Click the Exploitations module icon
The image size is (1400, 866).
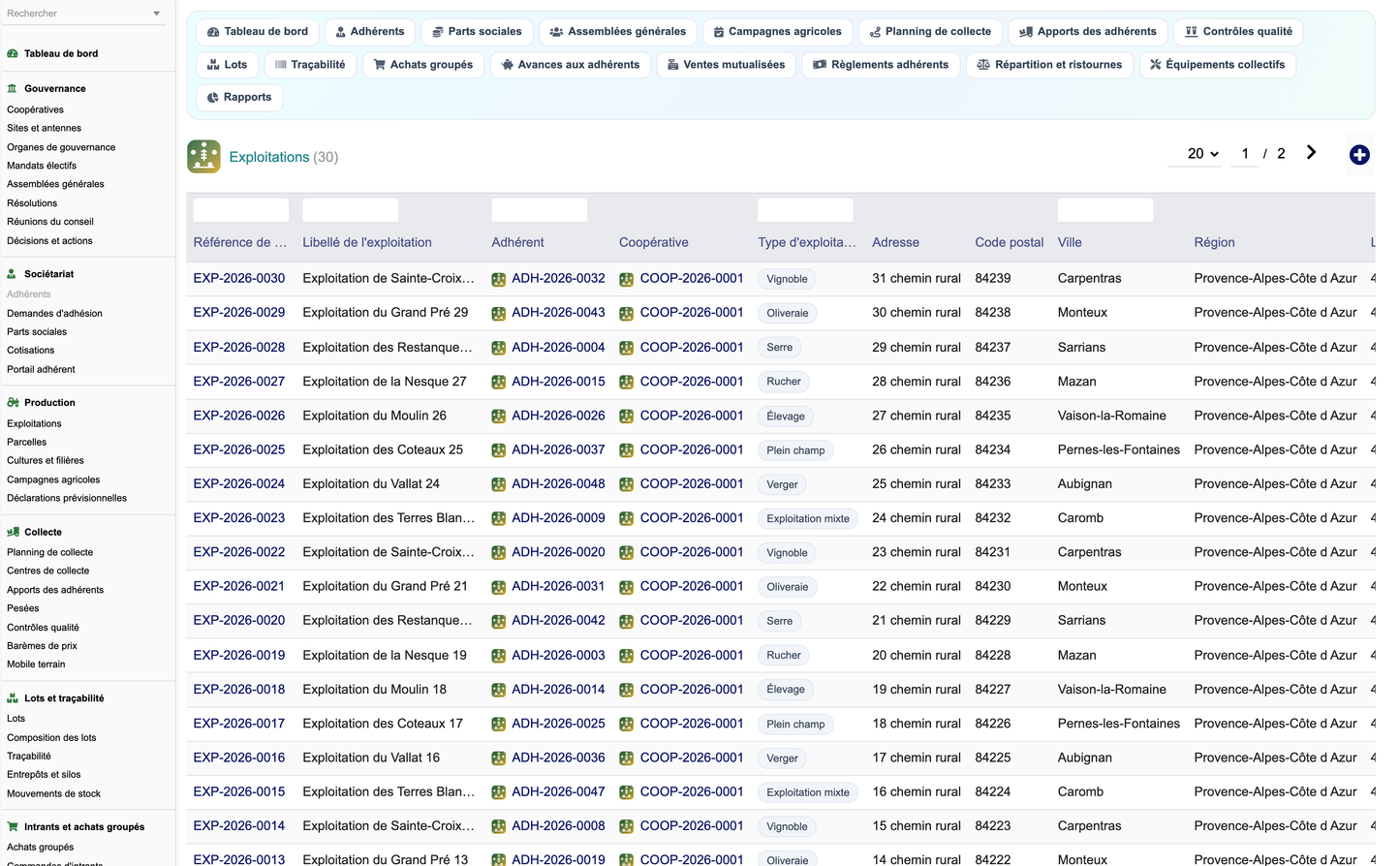click(x=203, y=156)
